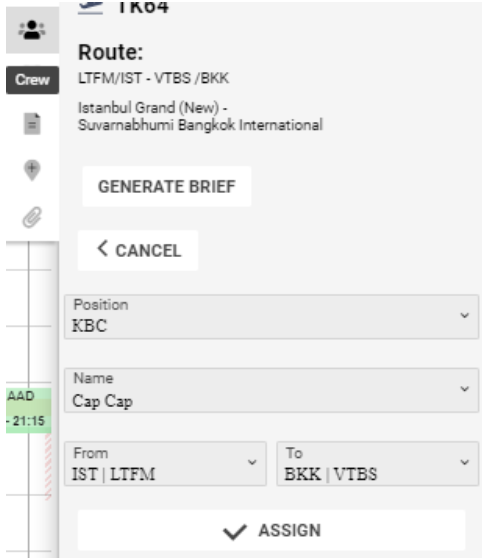Image resolution: width=482 pixels, height=558 pixels.
Task: Open the To dropdown BKK | VTBS
Action: (378, 464)
